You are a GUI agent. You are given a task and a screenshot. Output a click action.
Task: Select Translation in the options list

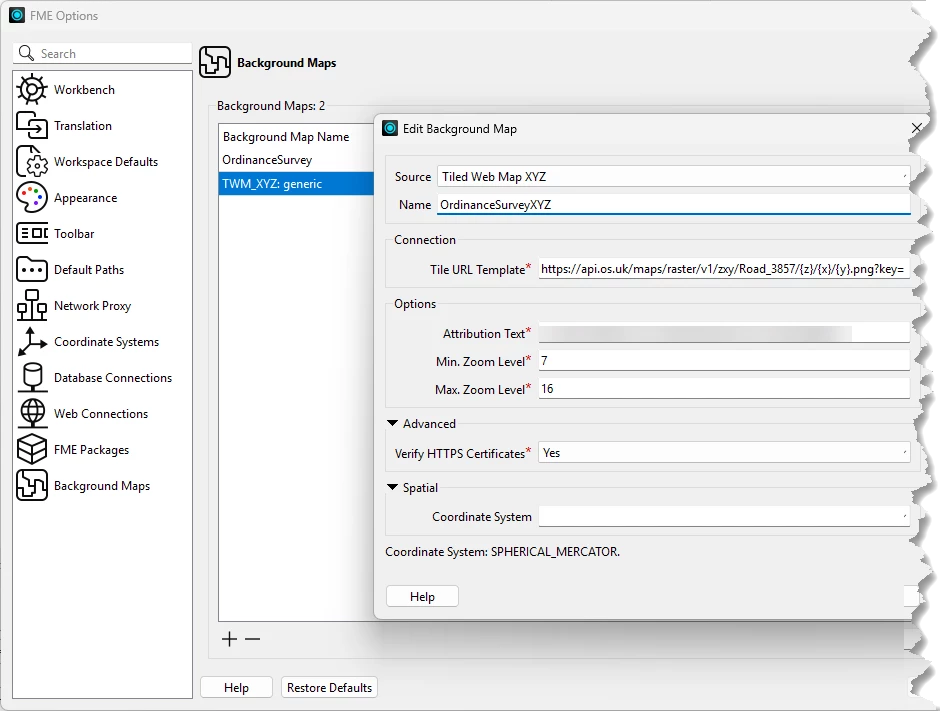coord(83,126)
